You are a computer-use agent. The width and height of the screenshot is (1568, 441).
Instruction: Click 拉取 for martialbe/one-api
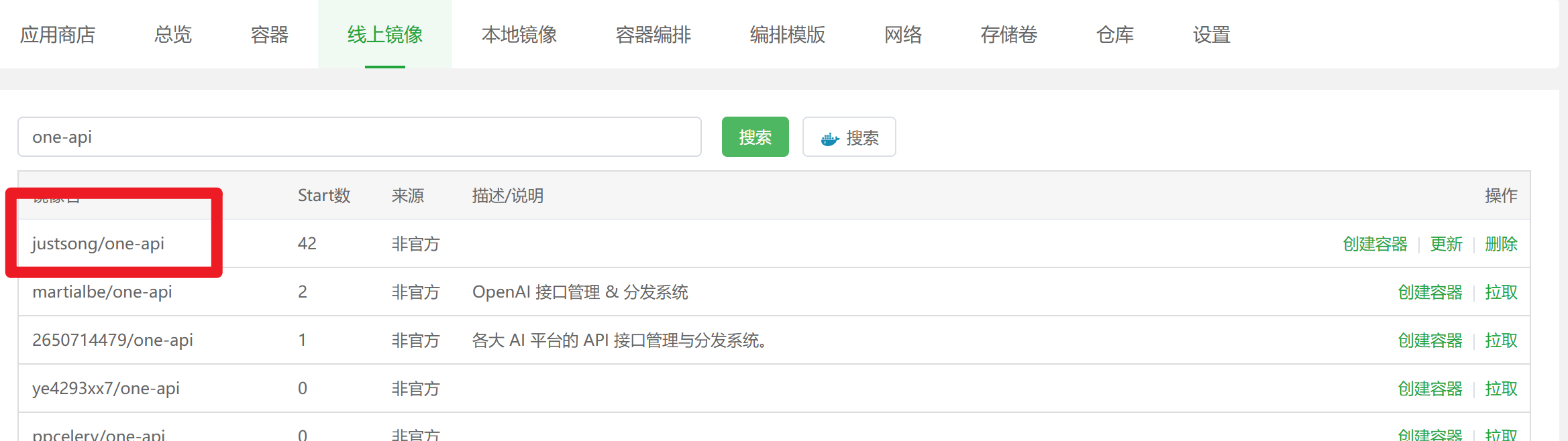1501,292
